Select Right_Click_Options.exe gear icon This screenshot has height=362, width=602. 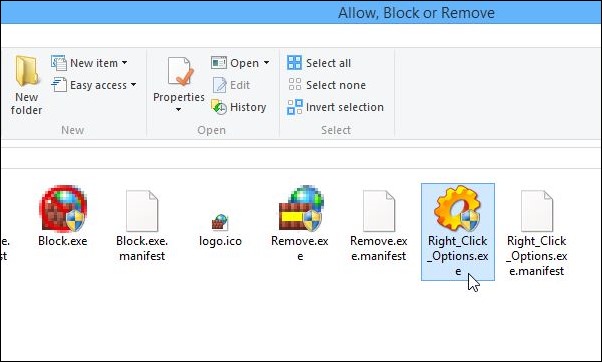pos(457,208)
